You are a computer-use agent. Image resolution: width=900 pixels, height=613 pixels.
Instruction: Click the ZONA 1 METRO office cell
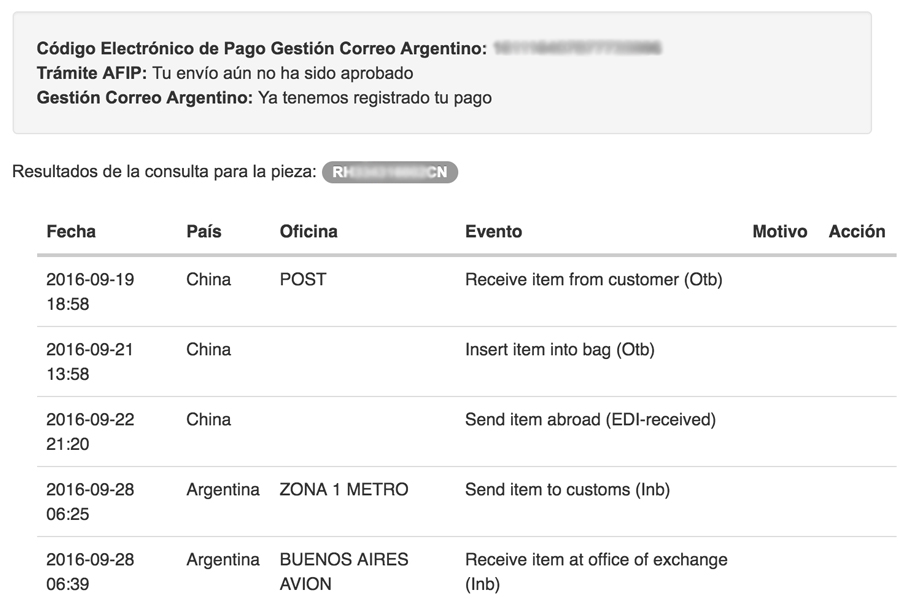point(344,490)
